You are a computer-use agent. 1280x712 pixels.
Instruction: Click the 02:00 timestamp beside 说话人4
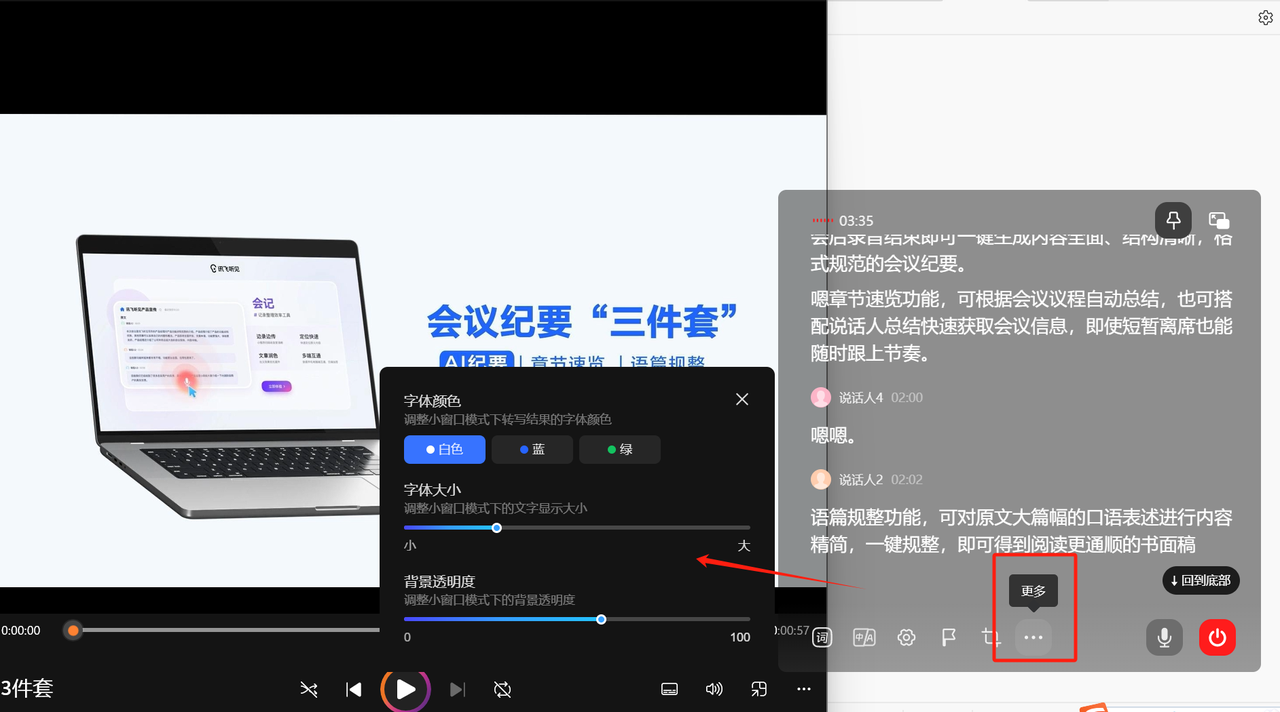click(907, 397)
